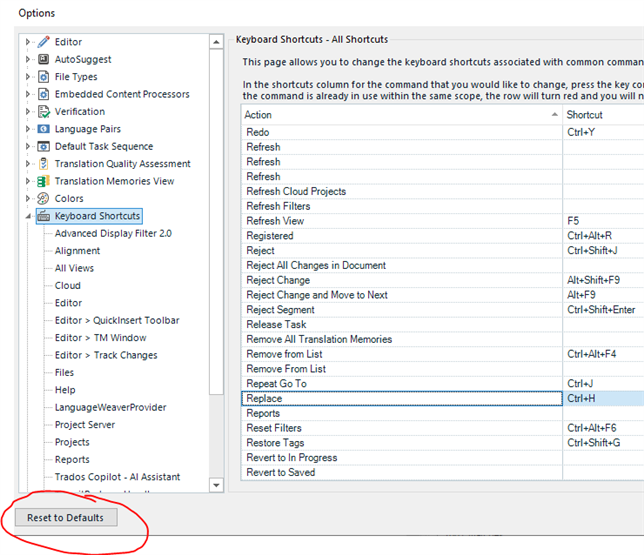Select the Restore Tags row
This screenshot has height=555, width=644.
[x=402, y=443]
